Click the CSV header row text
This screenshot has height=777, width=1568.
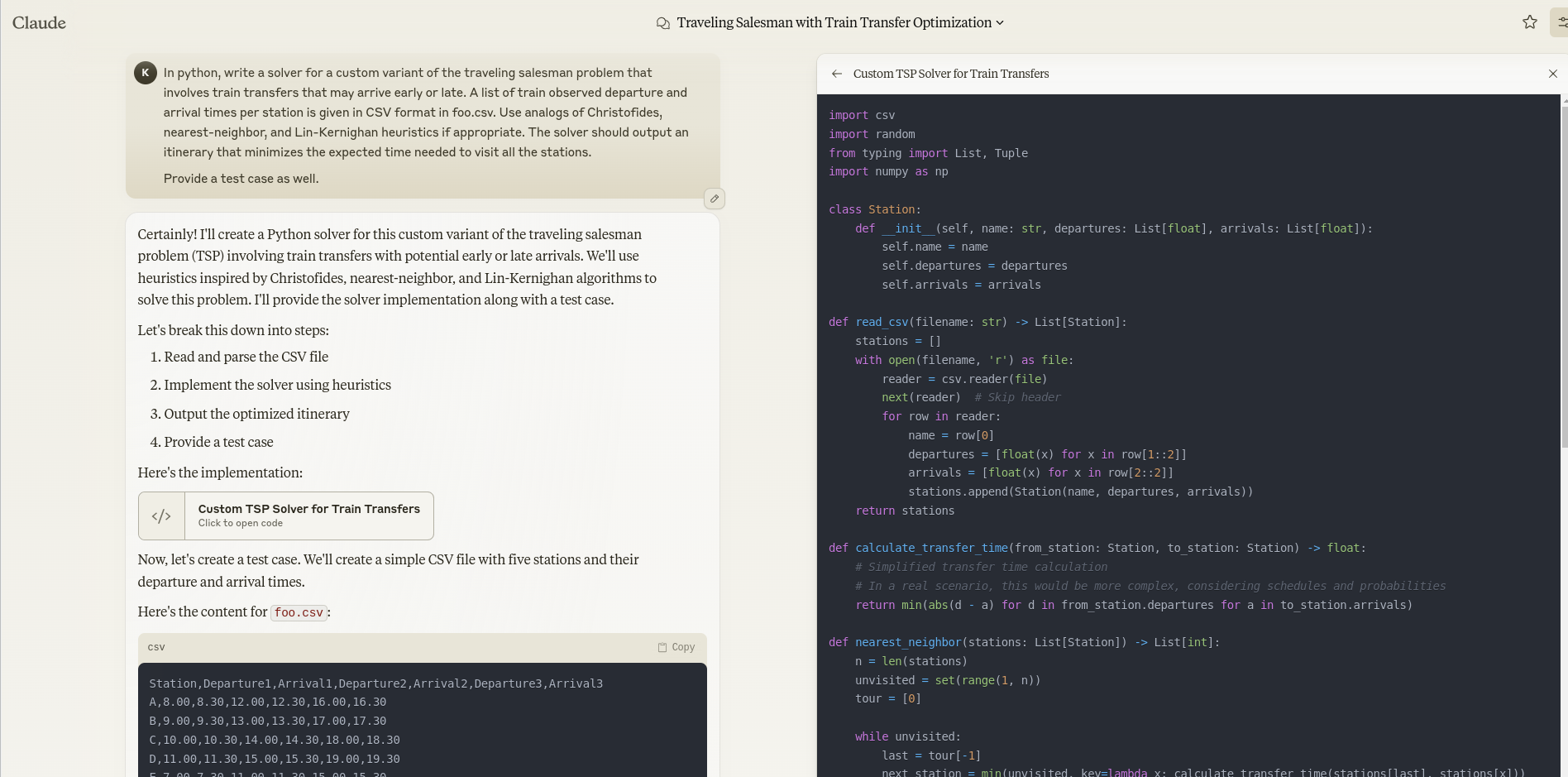(x=376, y=683)
